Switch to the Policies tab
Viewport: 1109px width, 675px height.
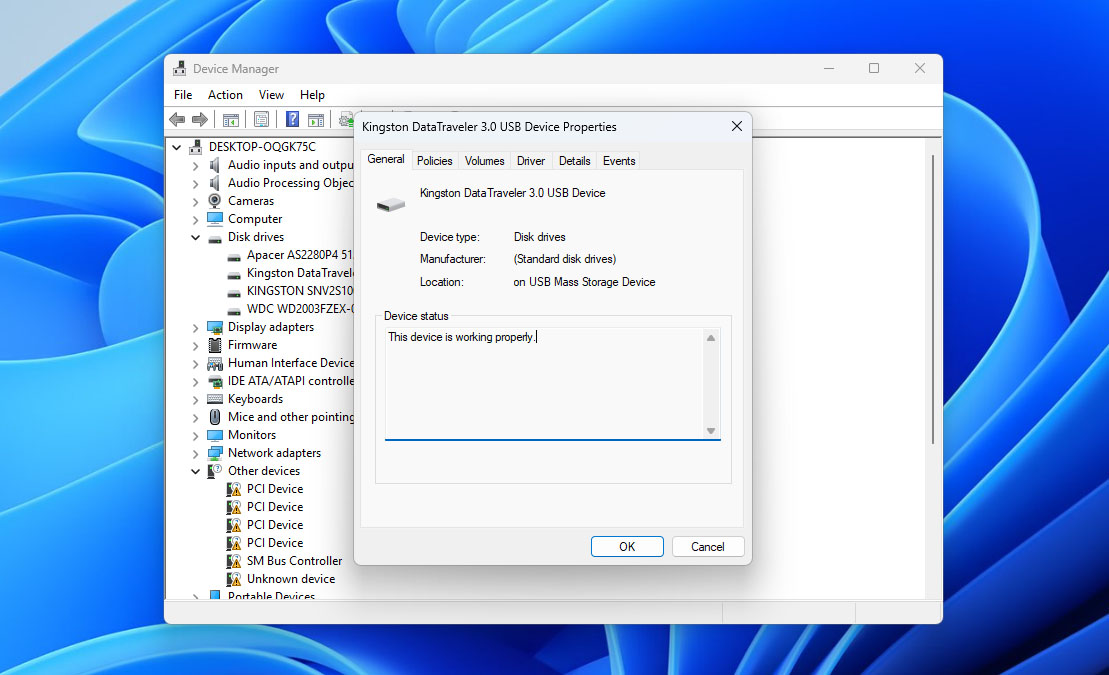pyautogui.click(x=434, y=161)
